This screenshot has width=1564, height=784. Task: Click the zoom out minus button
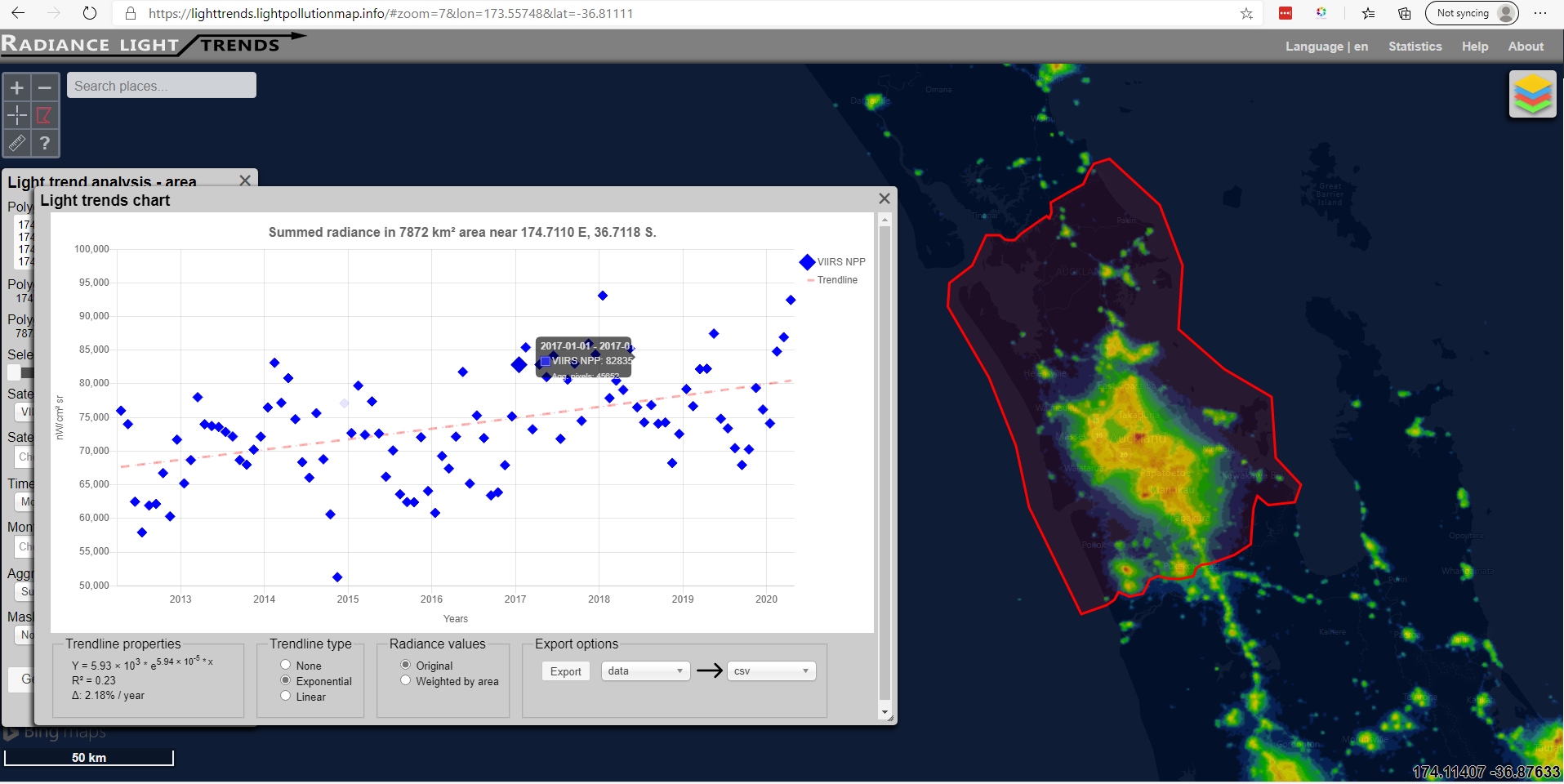pyautogui.click(x=45, y=87)
